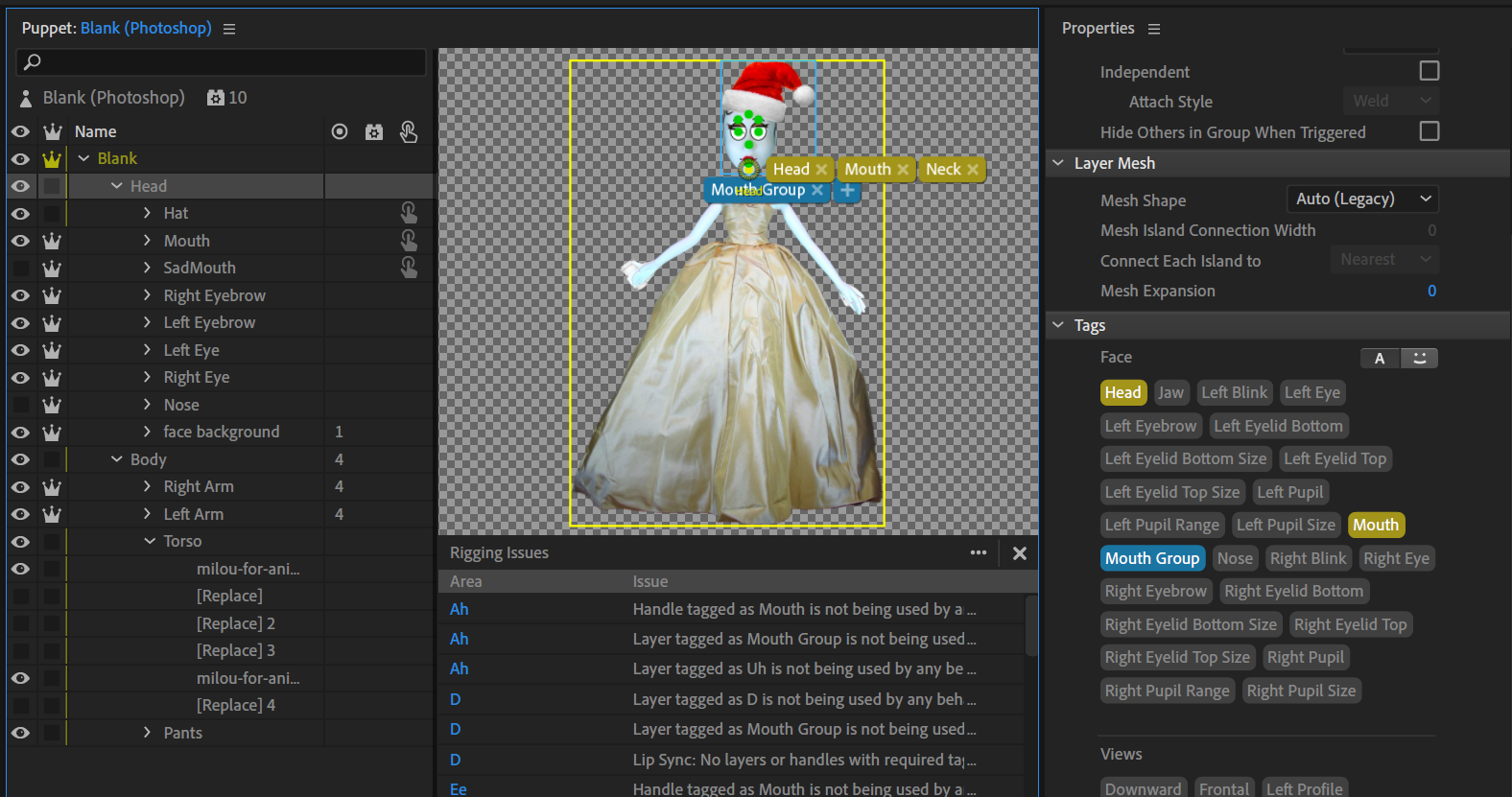Screen dimensions: 1512x797
Task: Click the puppet layer search field
Action: [221, 62]
